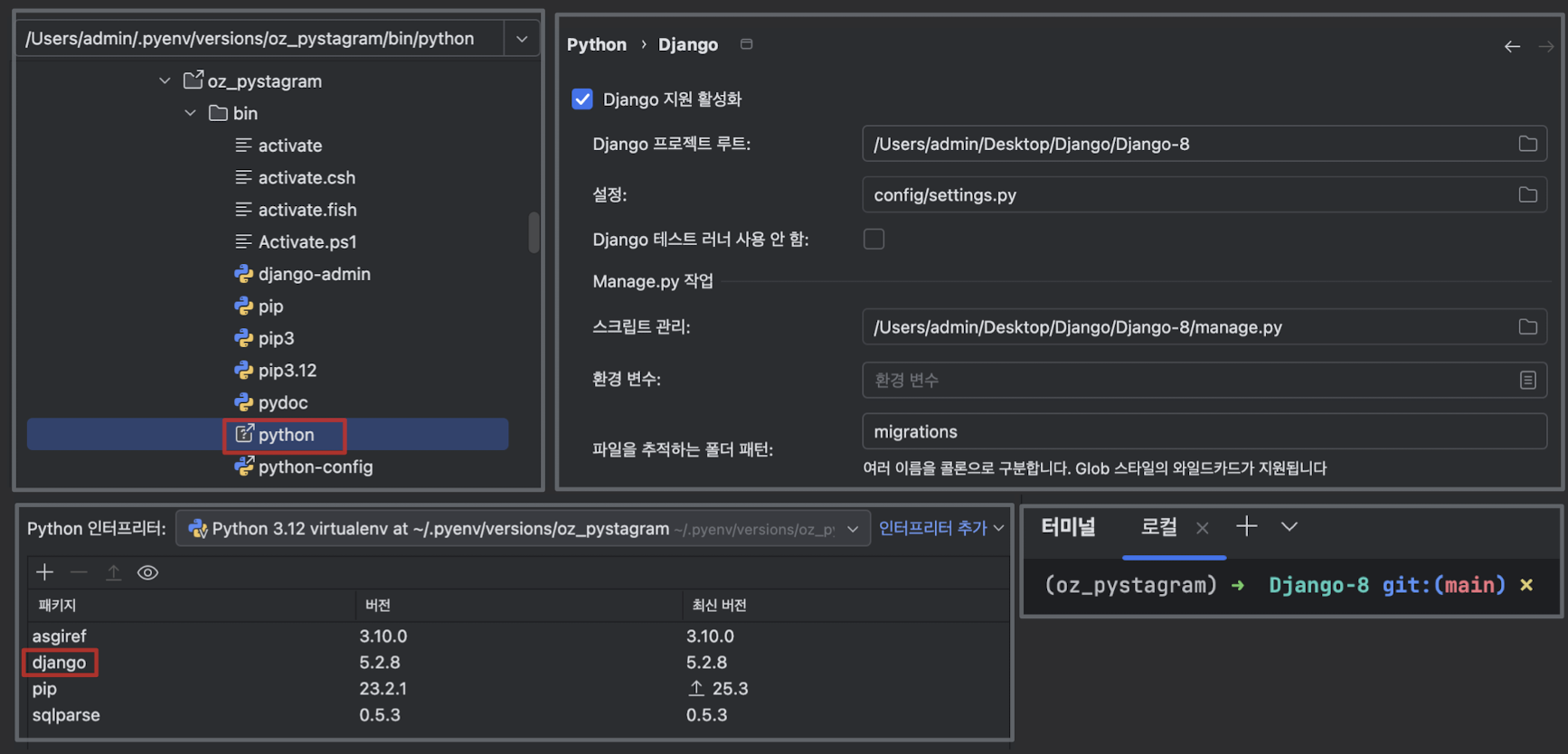Add a new terminal tab with plus
Image resolution: width=1568 pixels, height=754 pixels.
pyautogui.click(x=1246, y=526)
